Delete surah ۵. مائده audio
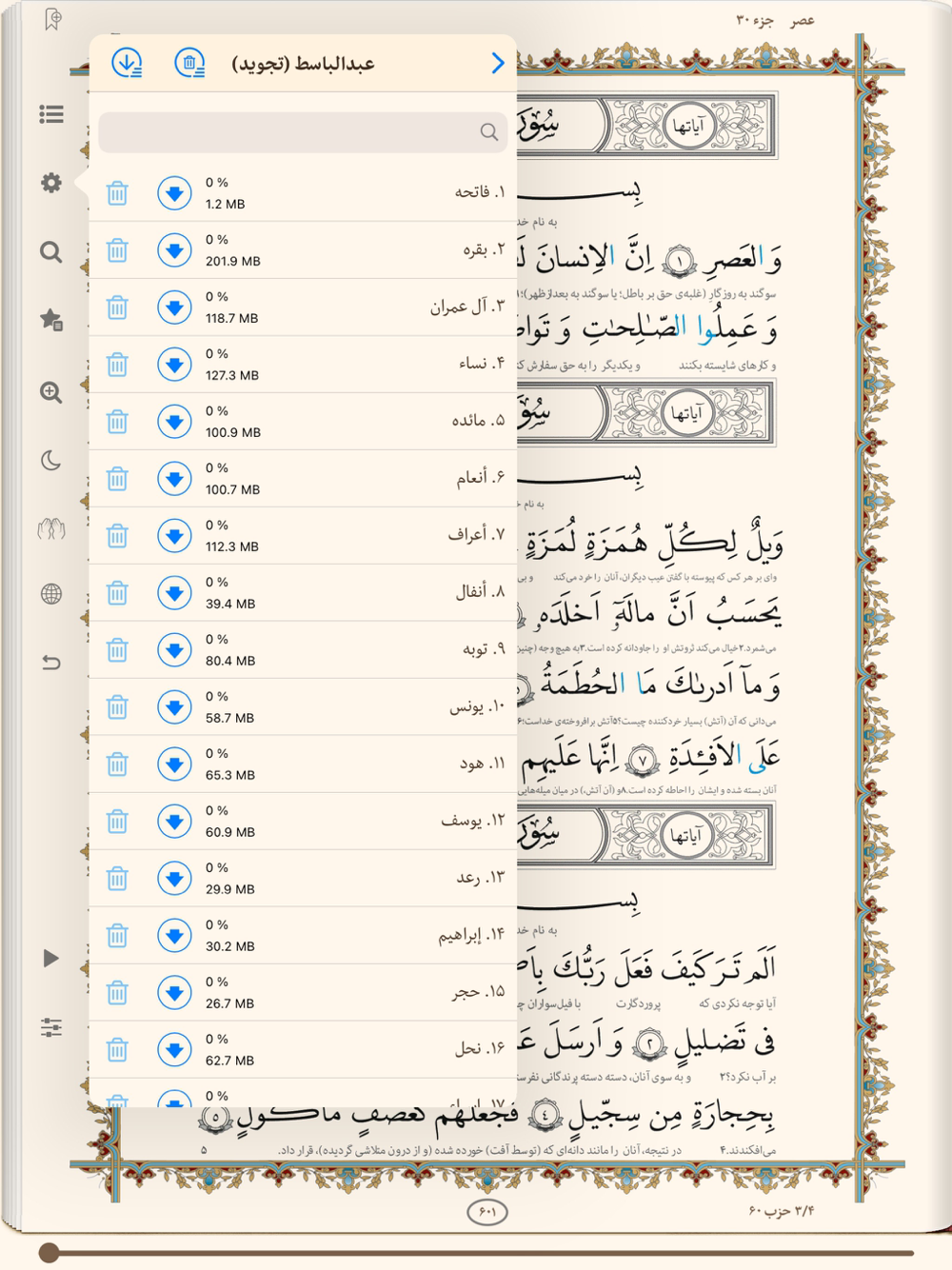 117,422
